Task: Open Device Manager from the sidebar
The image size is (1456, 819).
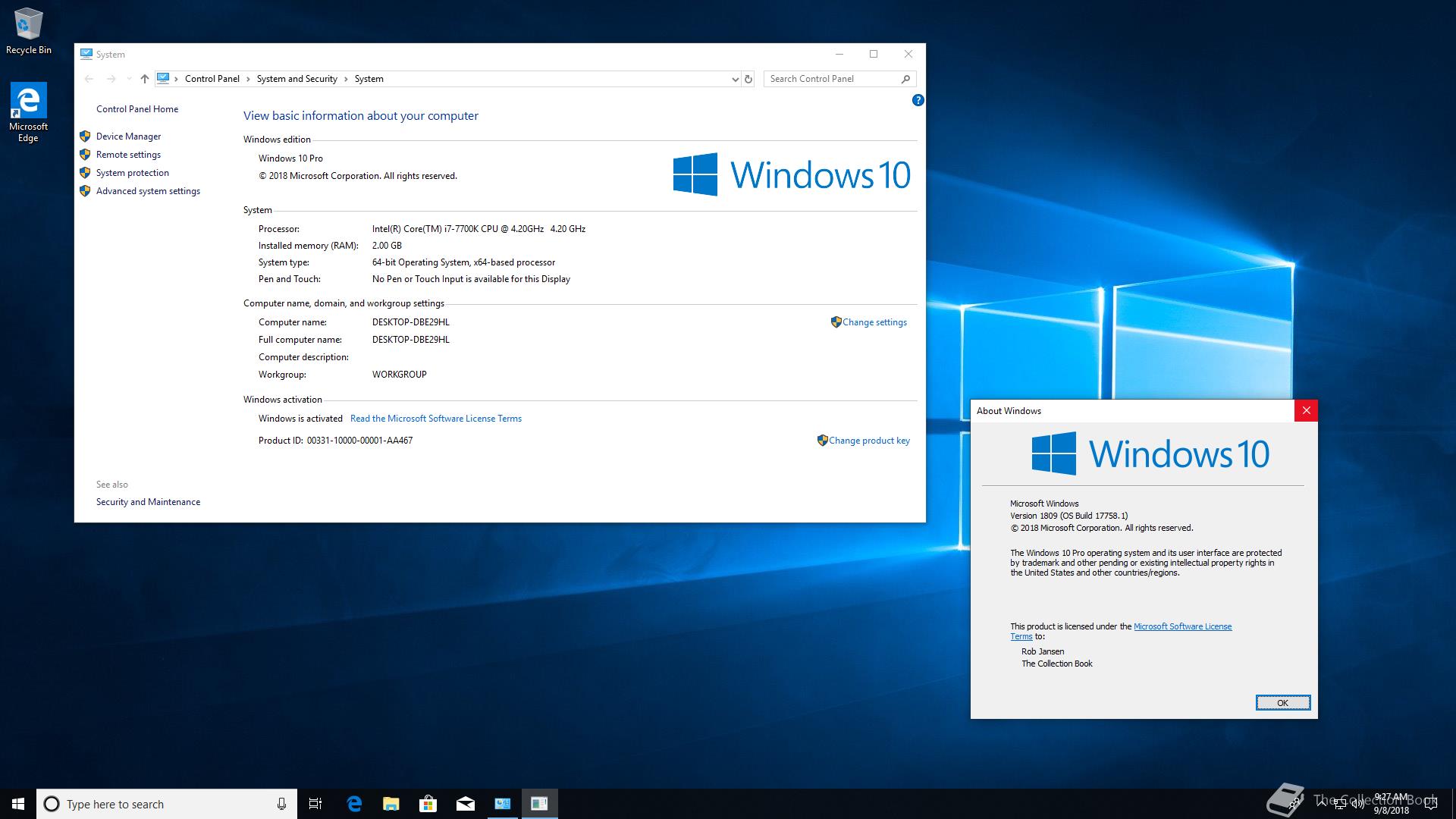Action: click(x=128, y=136)
